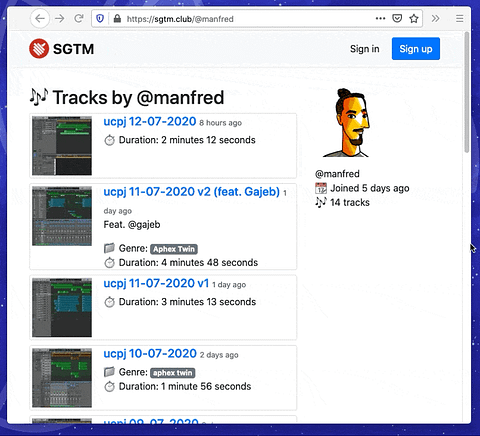Open track ucpj 12-07-2020
The height and width of the screenshot is (436, 480).
[x=150, y=121]
